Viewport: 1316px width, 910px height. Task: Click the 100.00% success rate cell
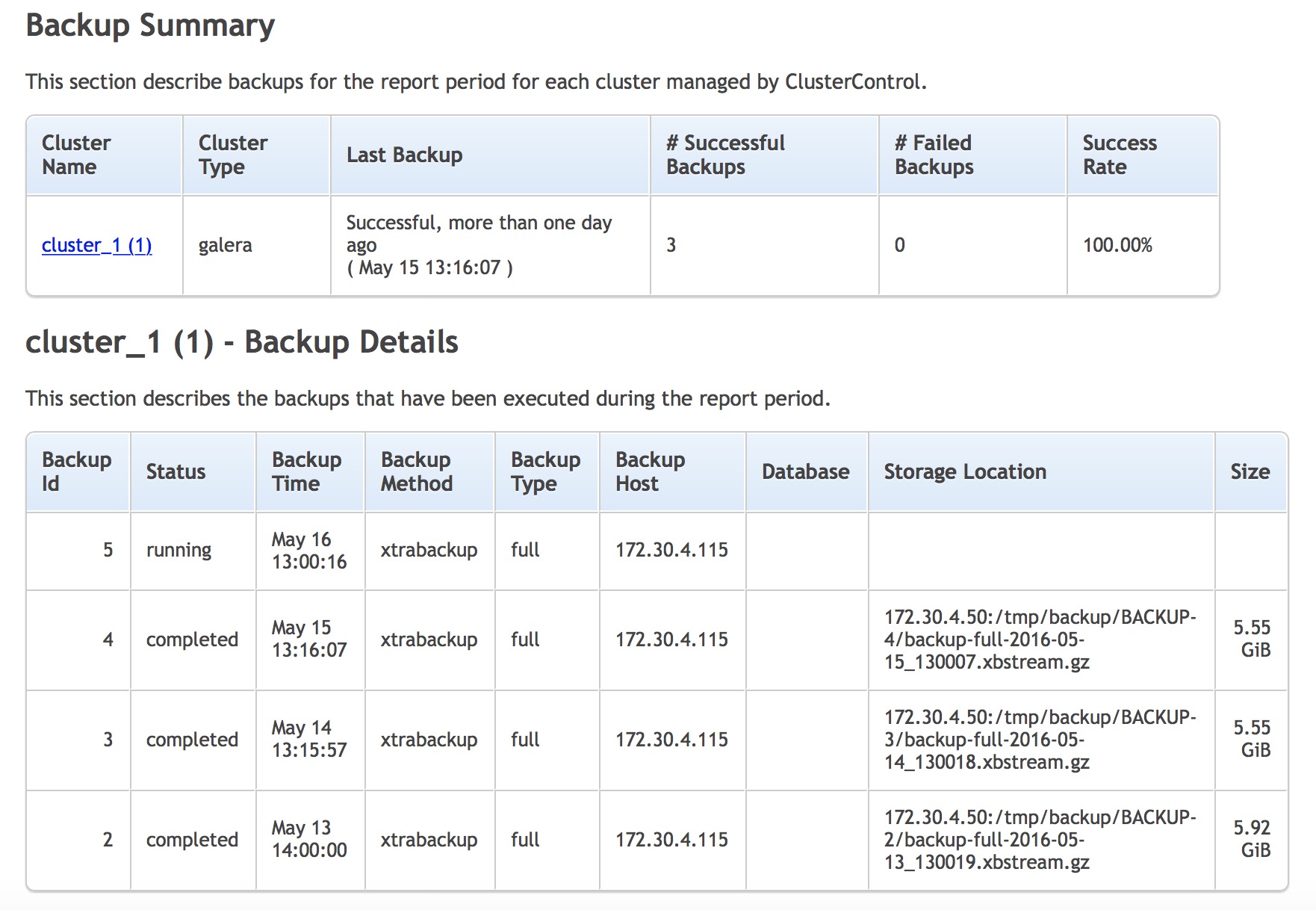(x=1117, y=245)
